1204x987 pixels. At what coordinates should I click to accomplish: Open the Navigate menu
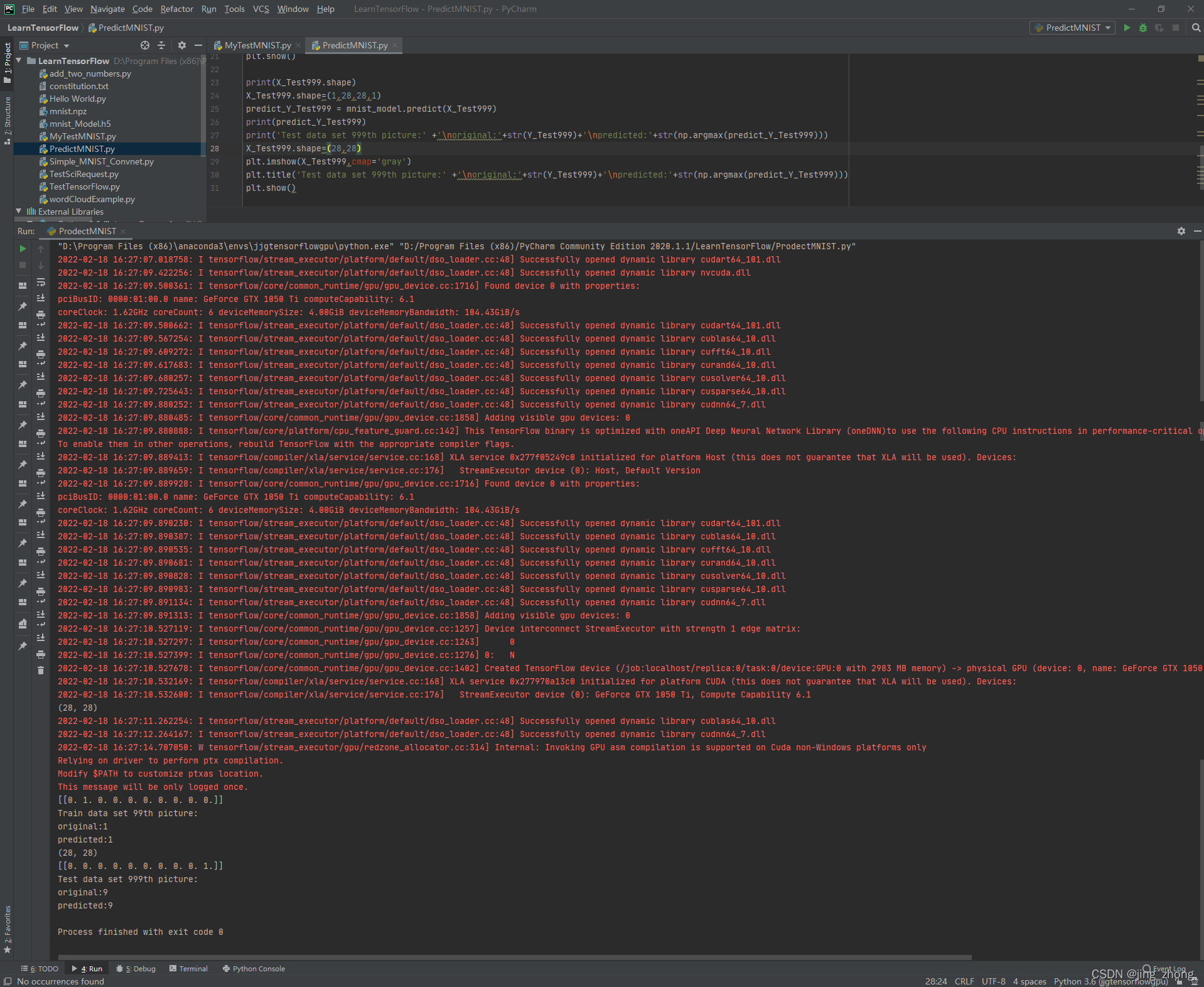pos(107,9)
